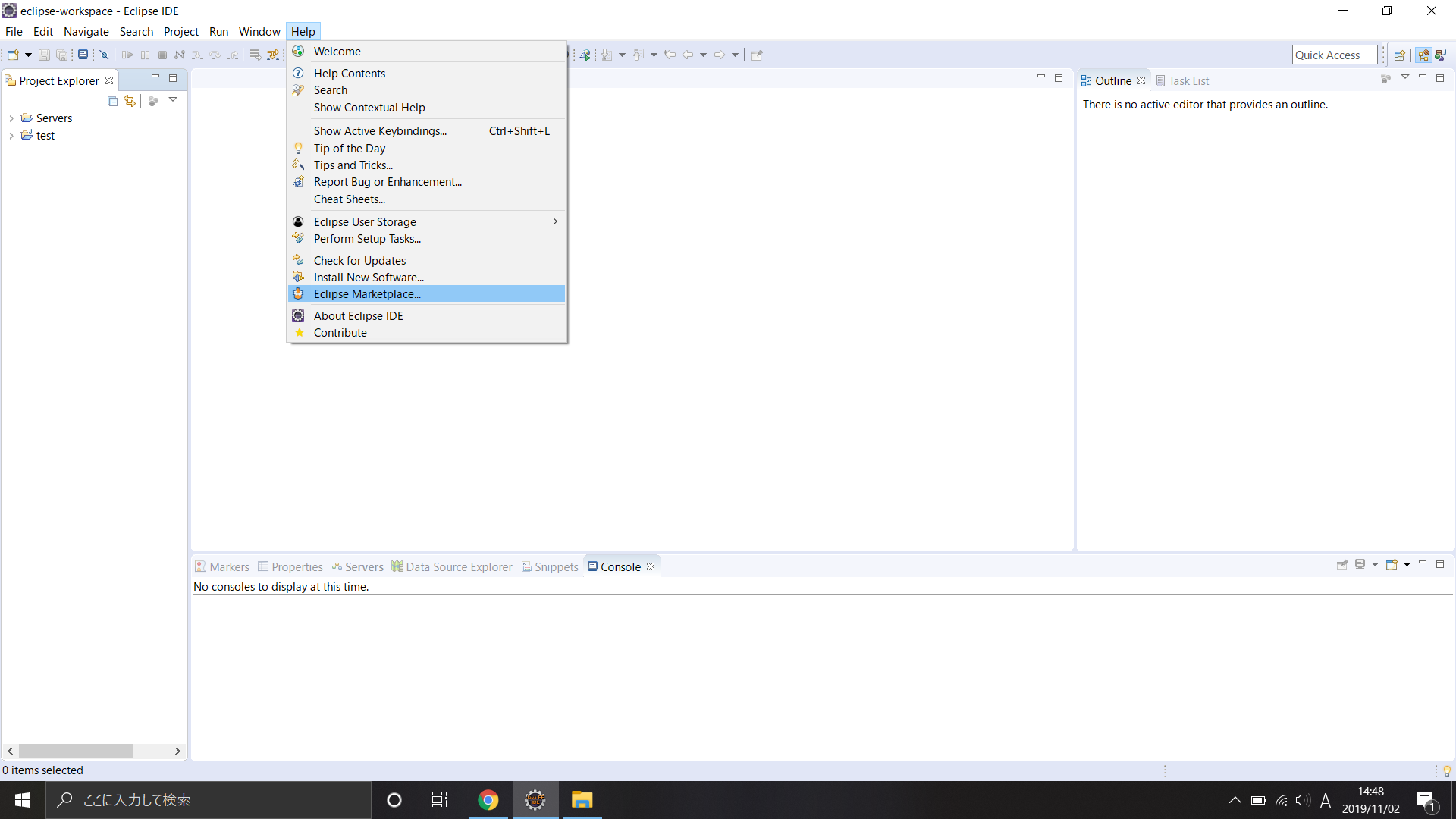Viewport: 1456px width, 819px height.
Task: Select Install New Software menu entry
Action: (369, 278)
